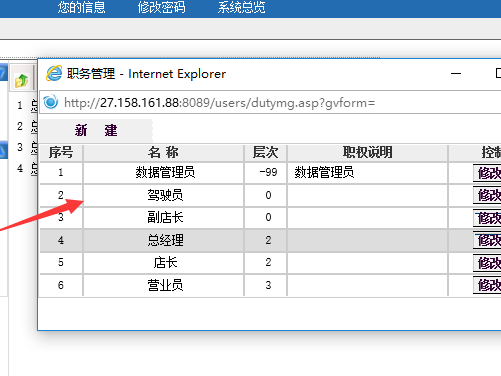Click sequence number 5 in the table
The width and height of the screenshot is (501, 376).
[x=61, y=262]
